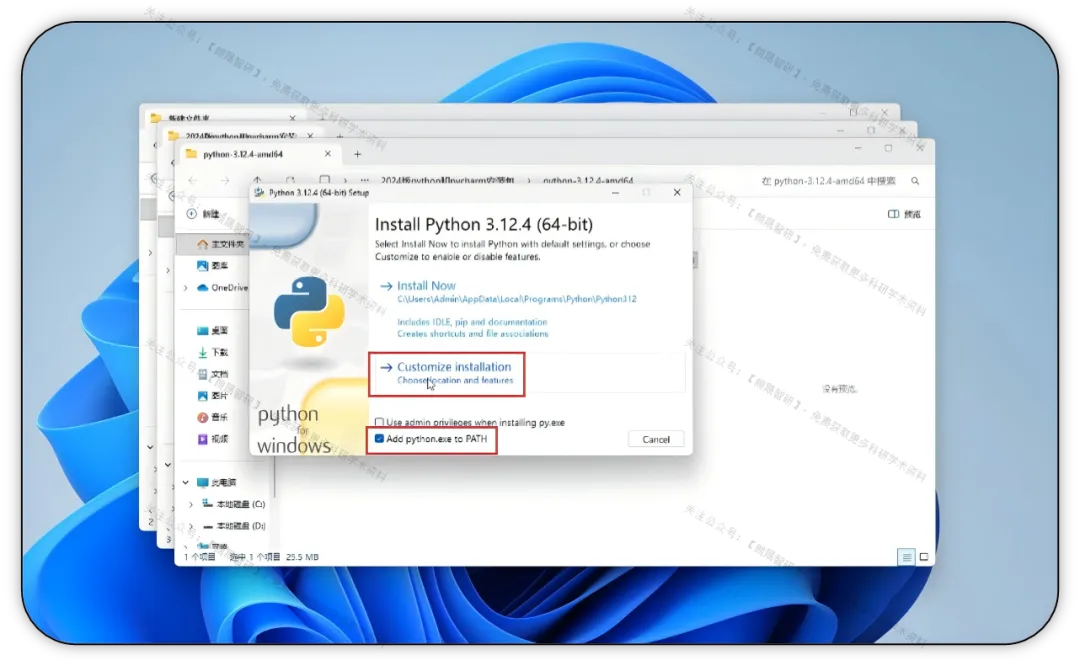The height and width of the screenshot is (666, 1080).
Task: Open 主文件夹 (Home) in sidebar
Action: (x=222, y=244)
